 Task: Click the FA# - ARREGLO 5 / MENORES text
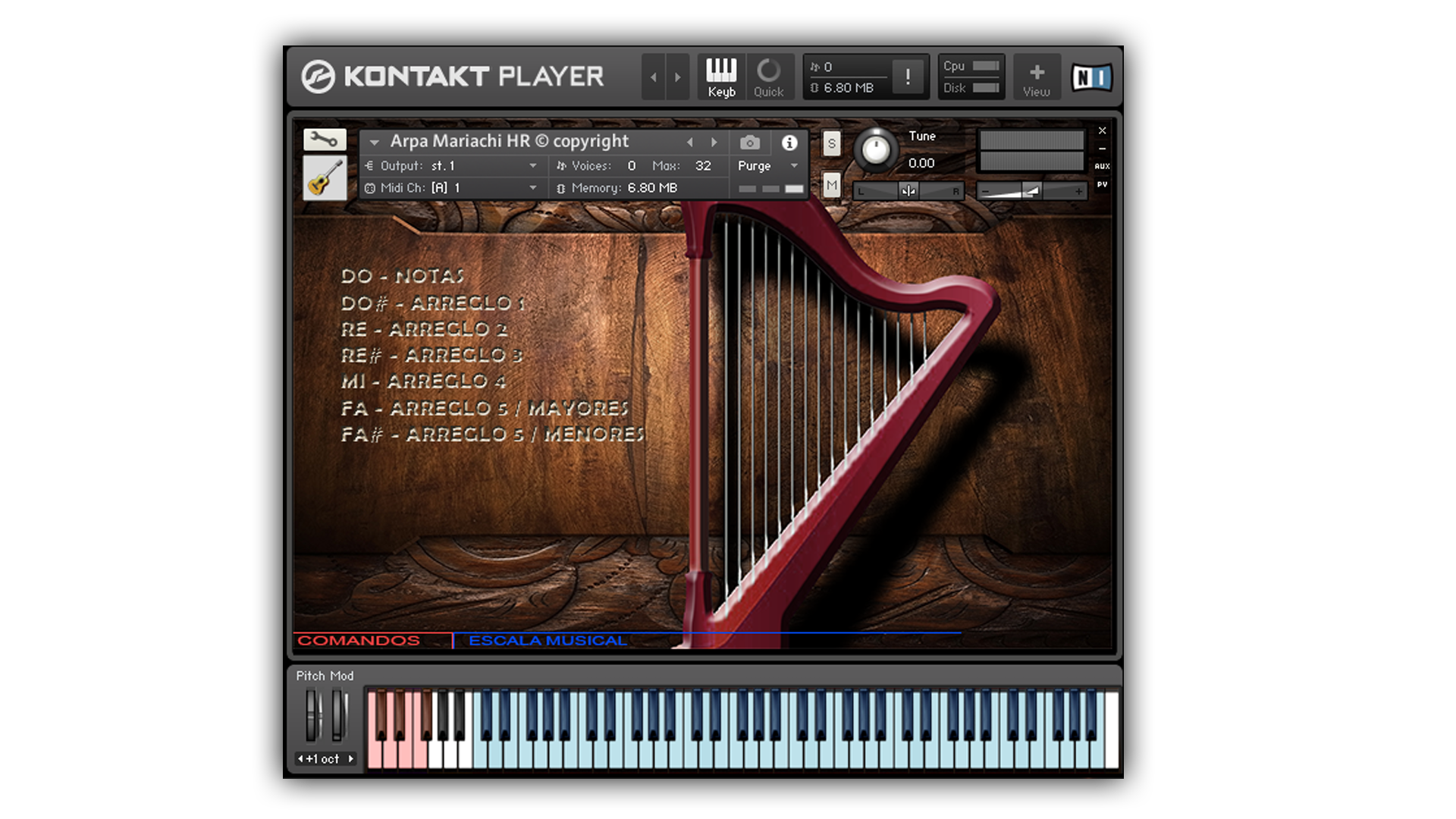(492, 435)
